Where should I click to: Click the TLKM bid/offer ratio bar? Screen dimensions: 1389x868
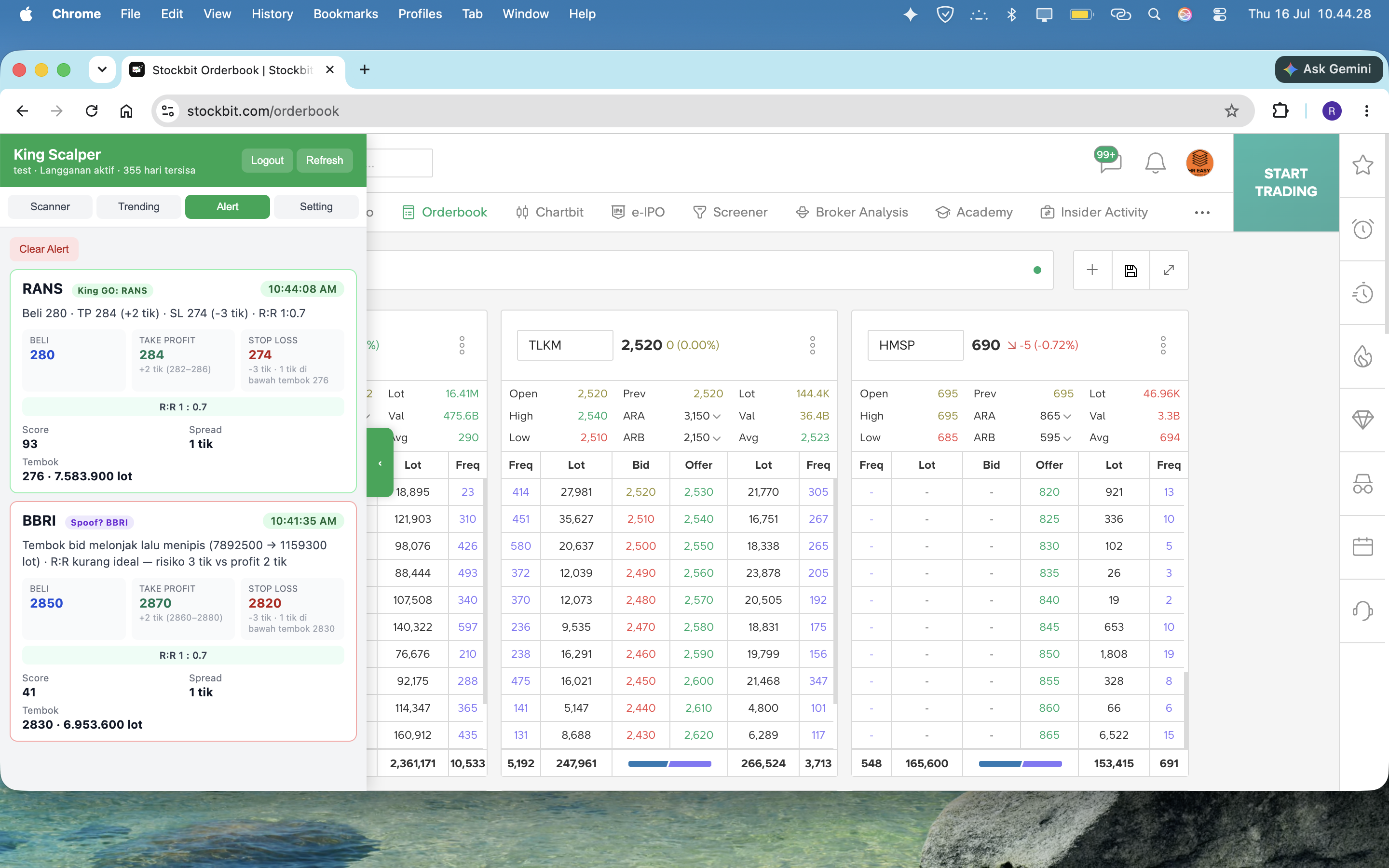click(669, 763)
